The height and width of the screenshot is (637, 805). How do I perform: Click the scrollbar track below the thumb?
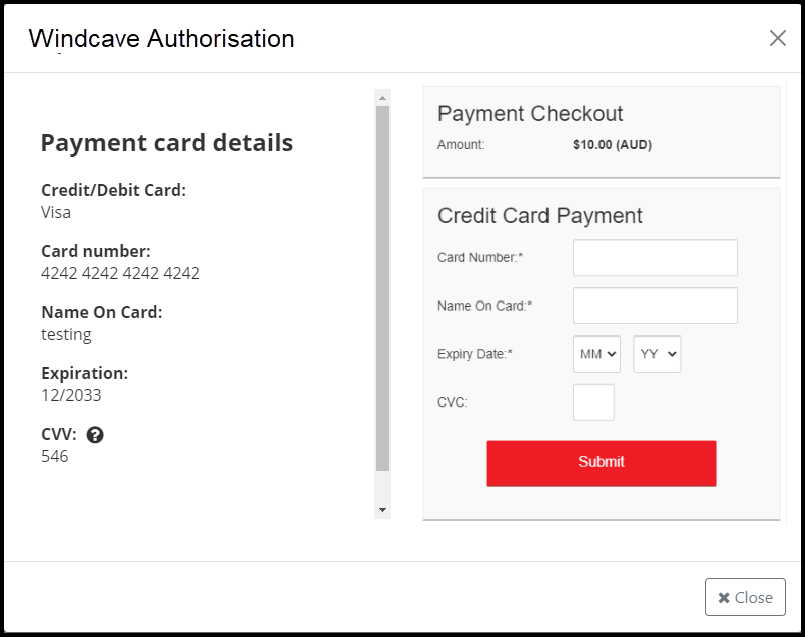(382, 486)
